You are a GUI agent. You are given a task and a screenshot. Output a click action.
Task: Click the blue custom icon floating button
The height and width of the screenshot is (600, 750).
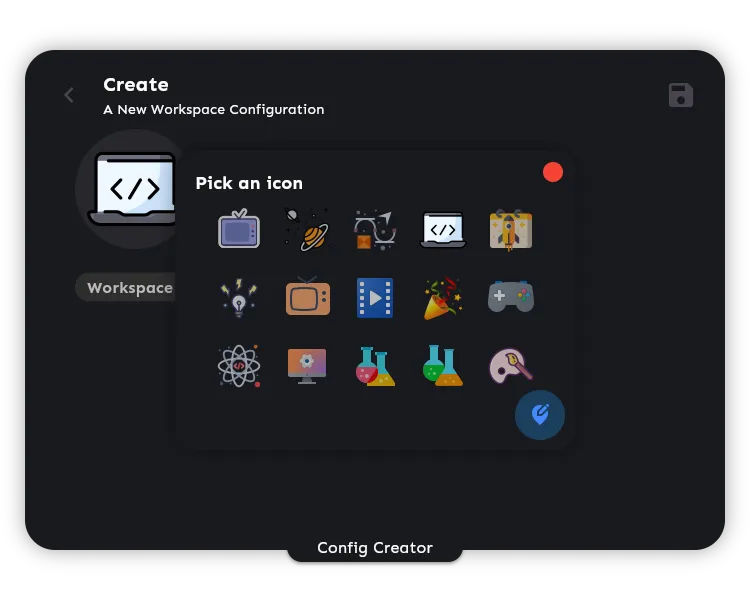click(x=540, y=414)
